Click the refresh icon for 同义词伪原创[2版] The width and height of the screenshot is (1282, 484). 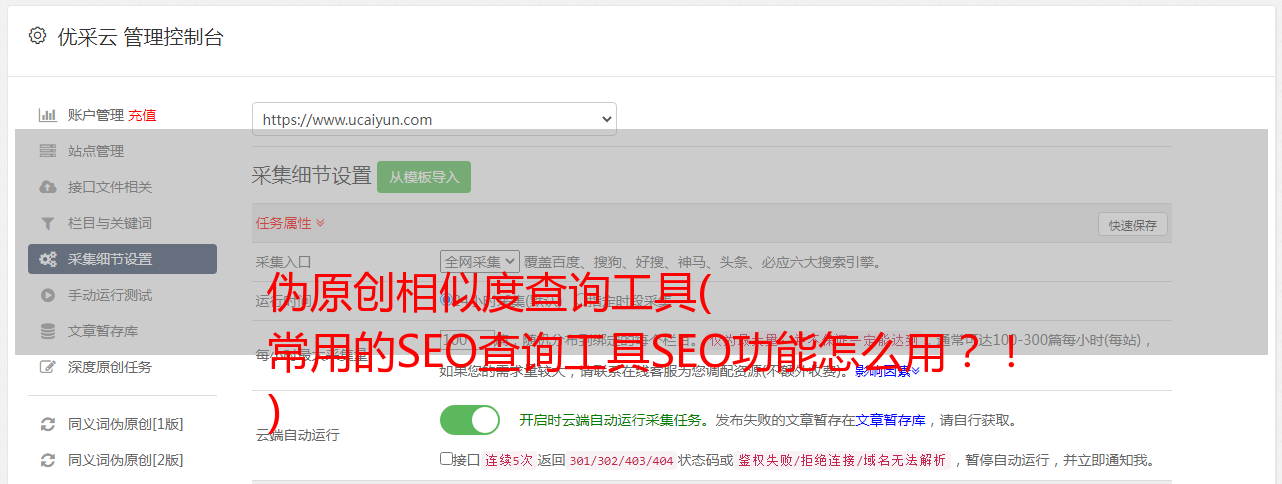click(47, 460)
